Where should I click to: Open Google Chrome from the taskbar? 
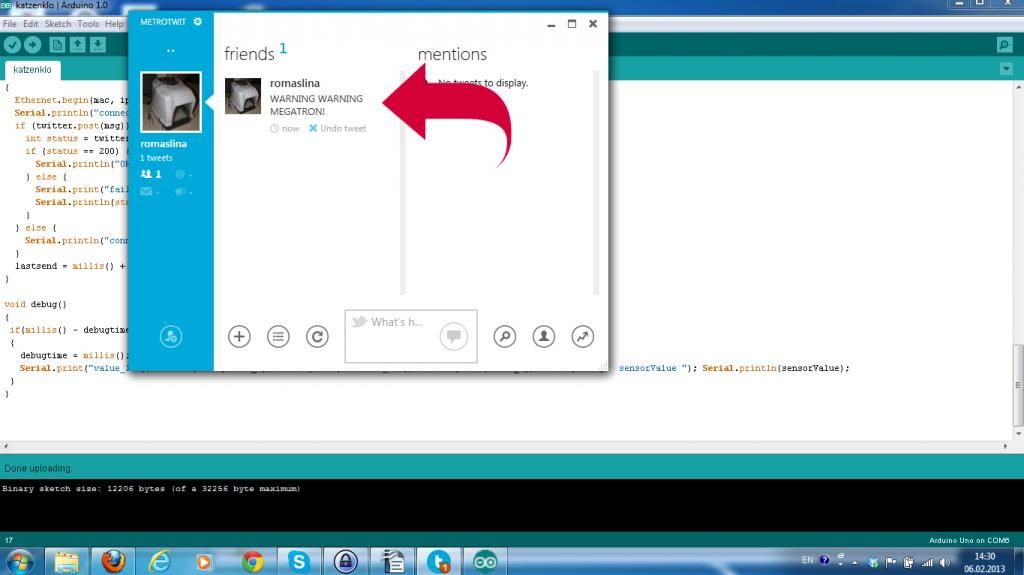[x=252, y=561]
